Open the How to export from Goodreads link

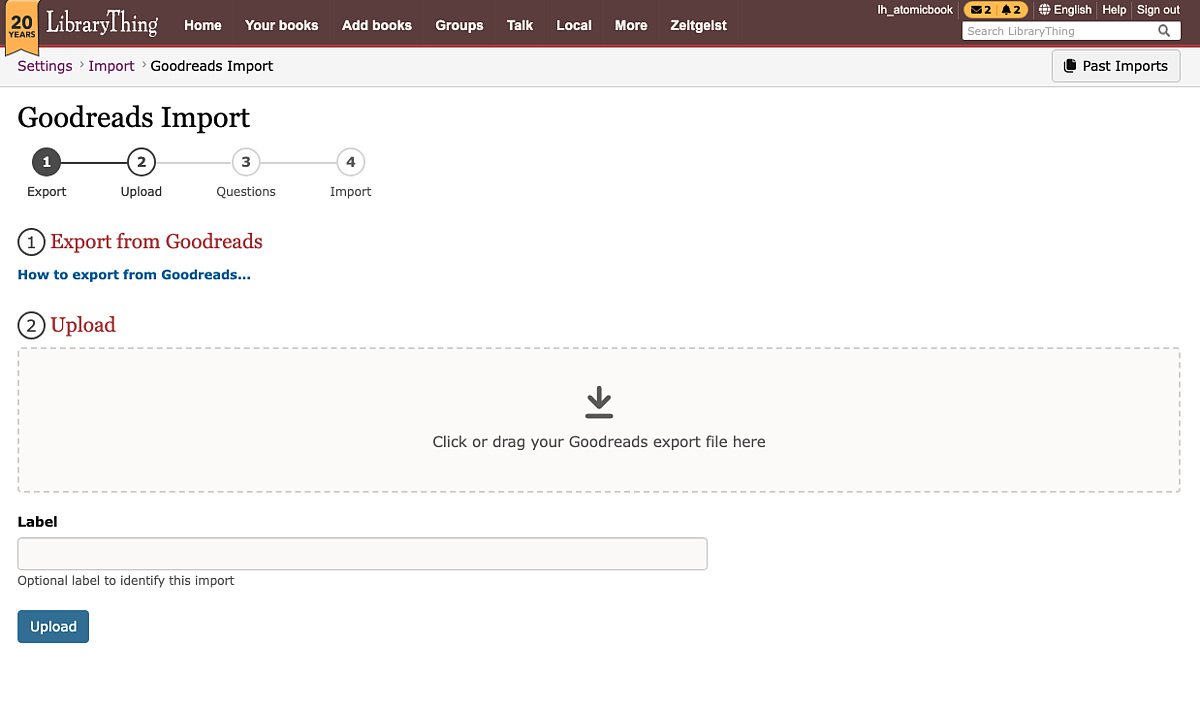(135, 274)
